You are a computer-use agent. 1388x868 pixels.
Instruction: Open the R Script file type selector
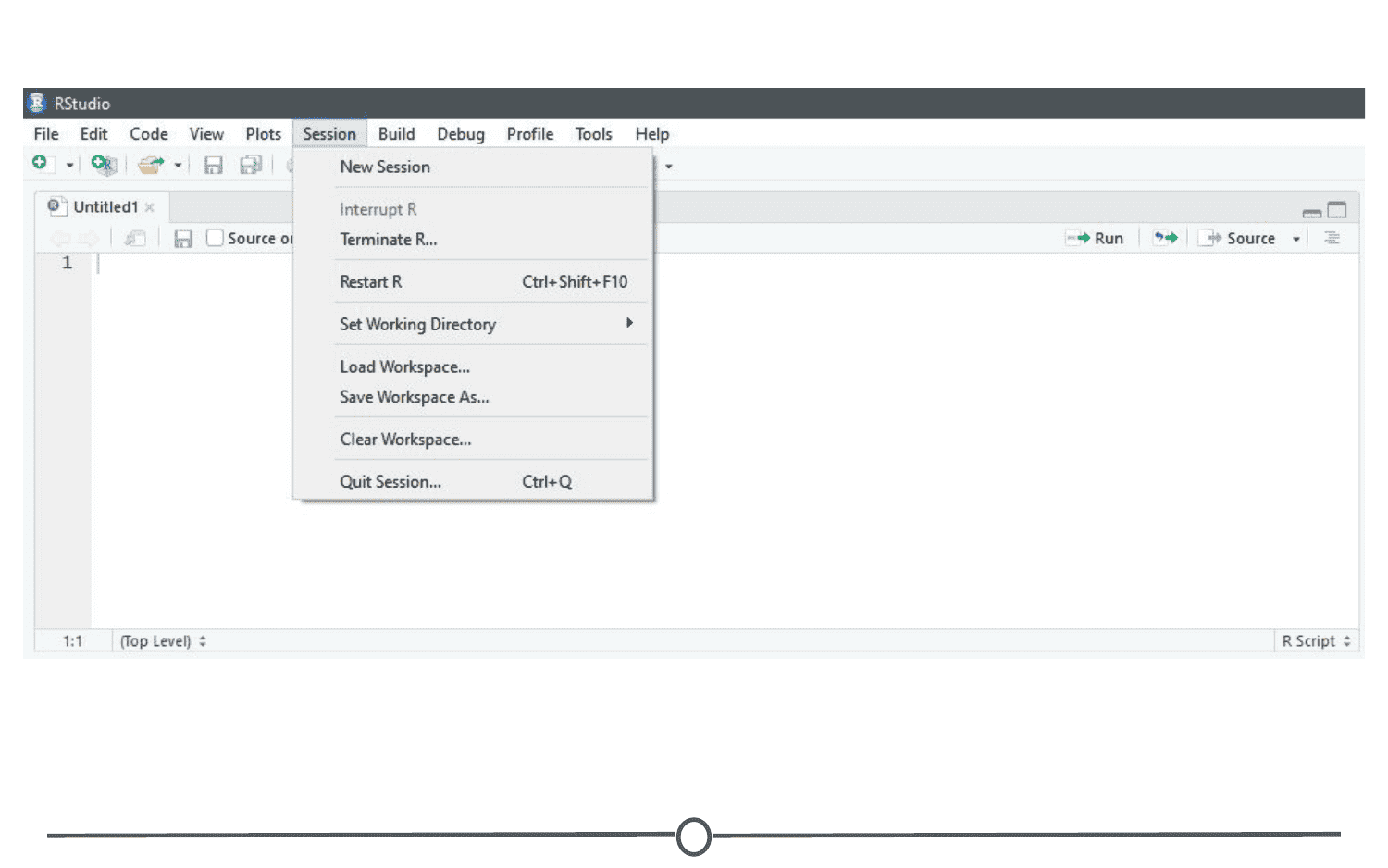pos(1316,641)
